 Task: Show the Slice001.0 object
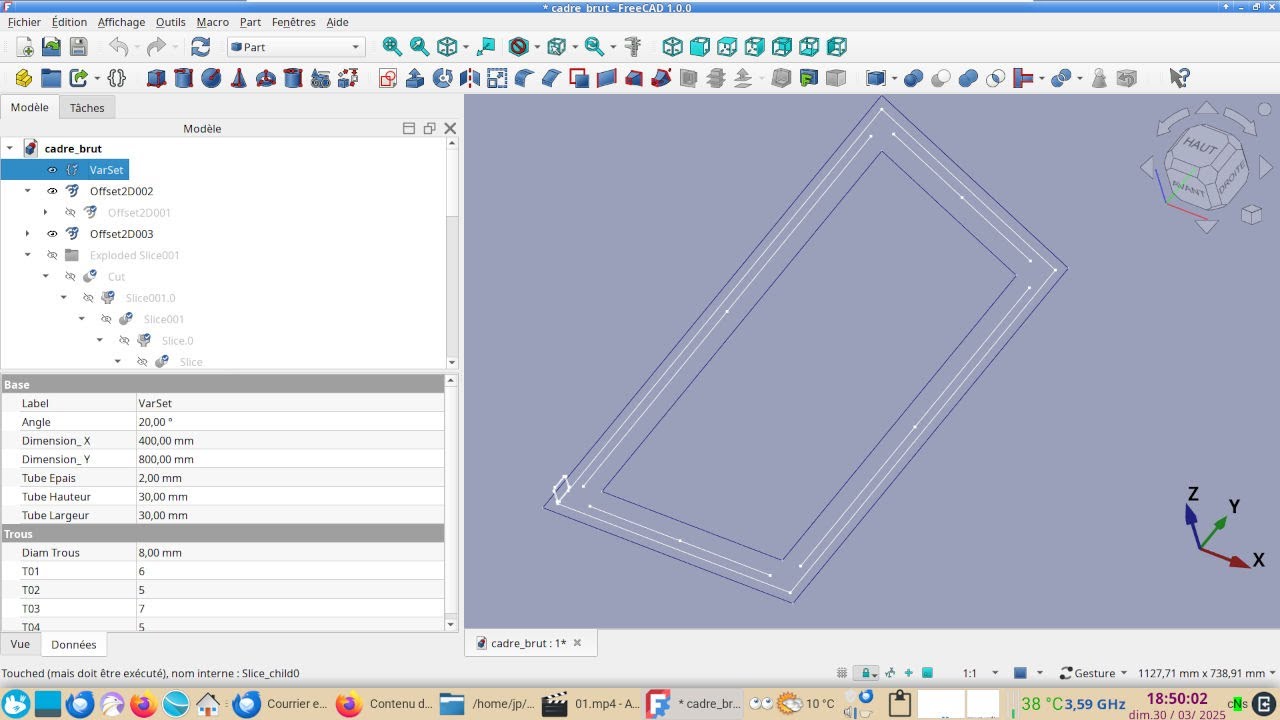89,298
